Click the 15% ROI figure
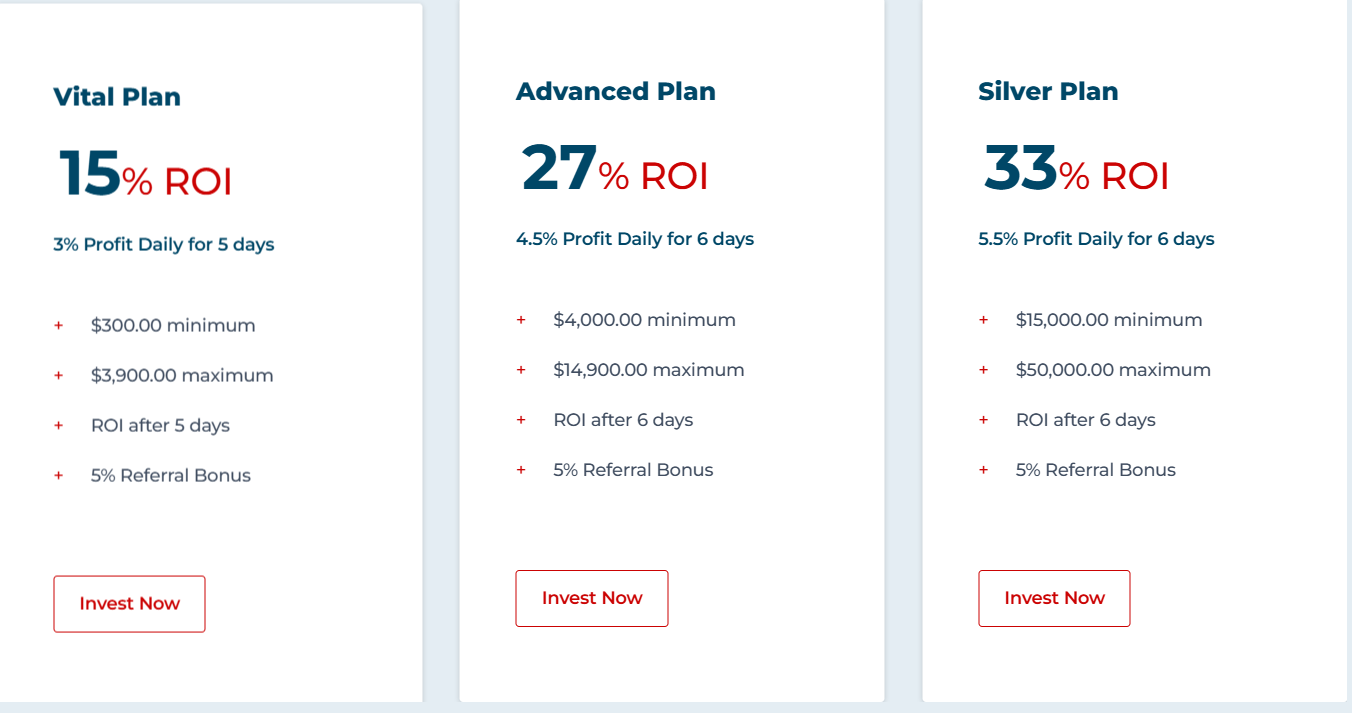 coord(146,175)
